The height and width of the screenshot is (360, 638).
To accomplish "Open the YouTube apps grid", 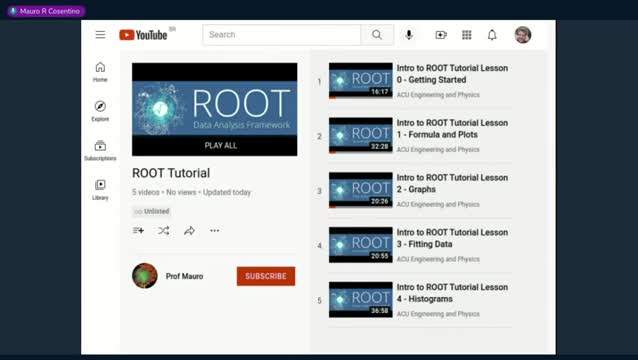I will [x=467, y=35].
